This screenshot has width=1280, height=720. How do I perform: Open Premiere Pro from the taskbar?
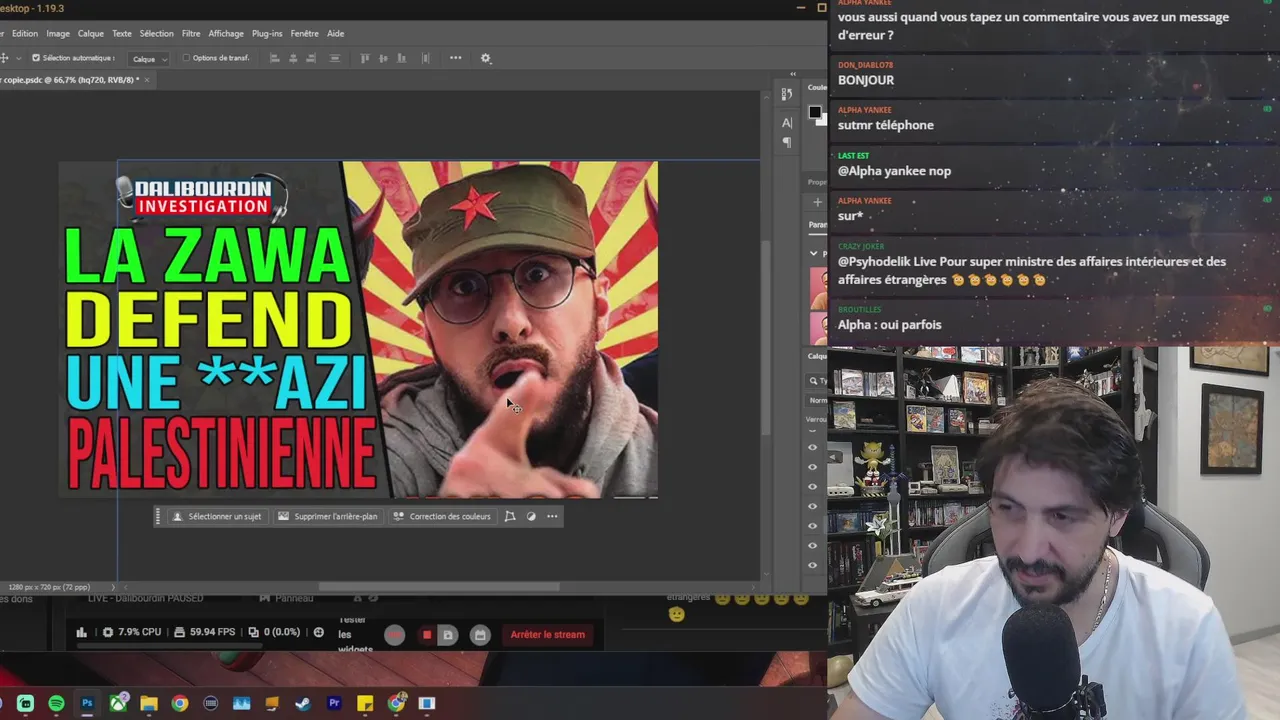(334, 704)
